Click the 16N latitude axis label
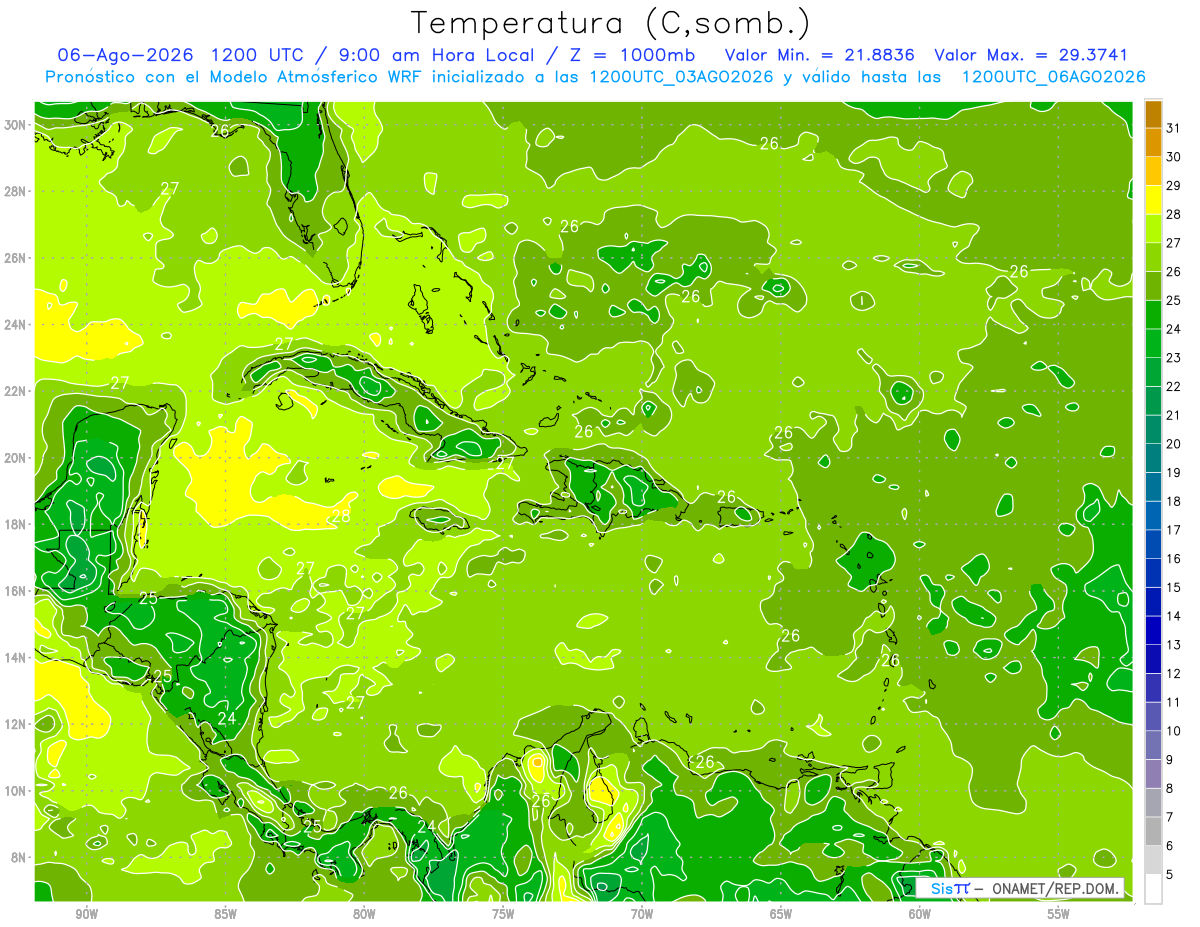 17,591
